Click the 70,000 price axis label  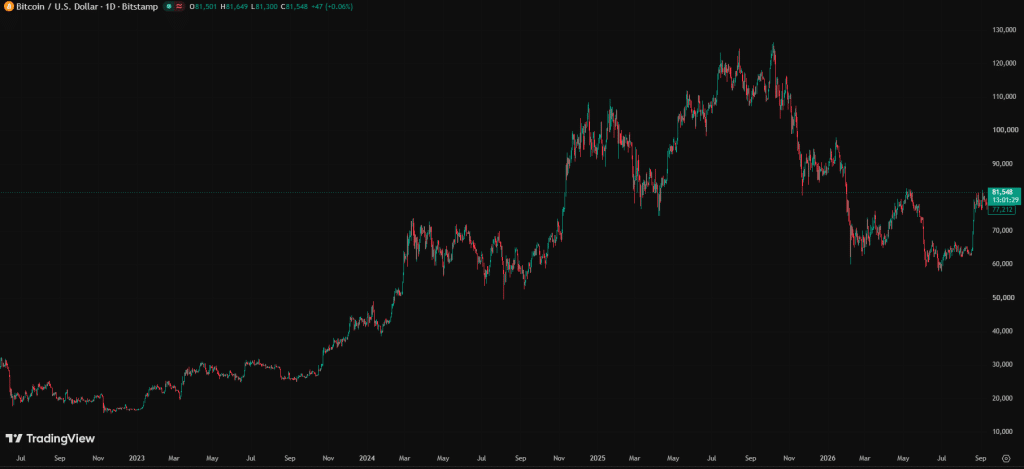pos(1004,231)
